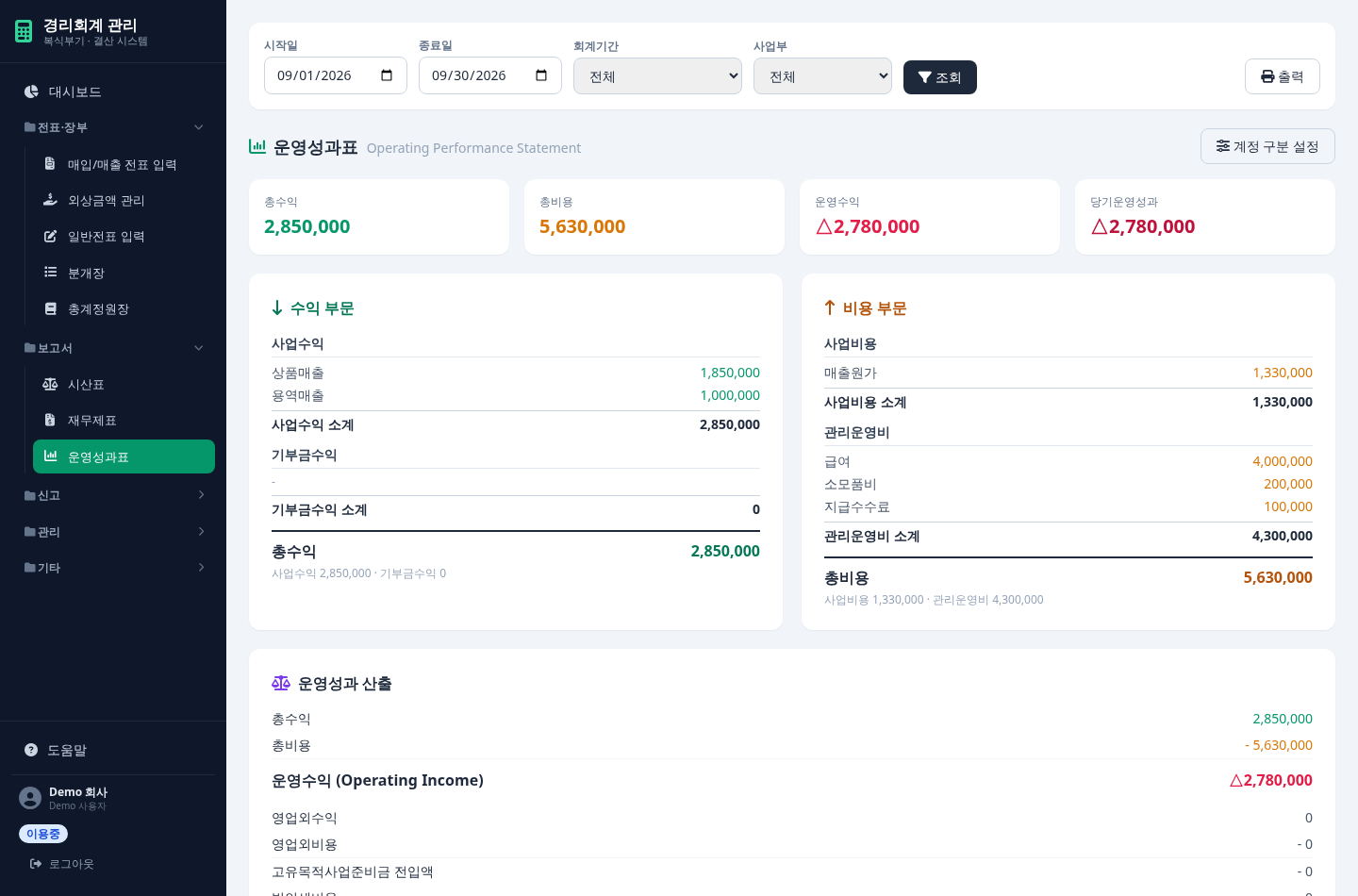Viewport: 1358px width, 896px height.
Task: Click the calculator logo icon
Action: pyautogui.click(x=24, y=31)
